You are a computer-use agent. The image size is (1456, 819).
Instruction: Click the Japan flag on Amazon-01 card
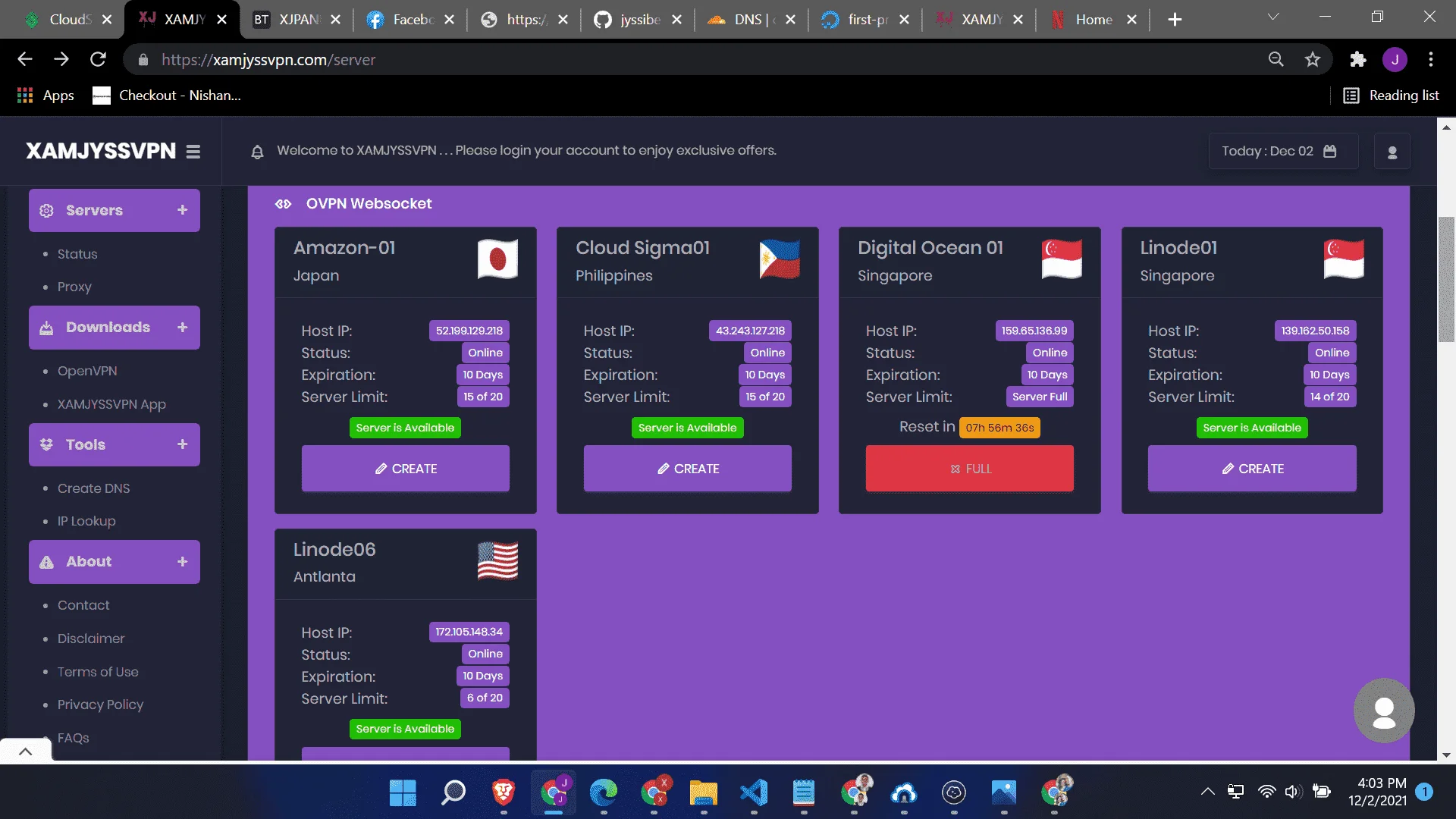[x=497, y=259]
